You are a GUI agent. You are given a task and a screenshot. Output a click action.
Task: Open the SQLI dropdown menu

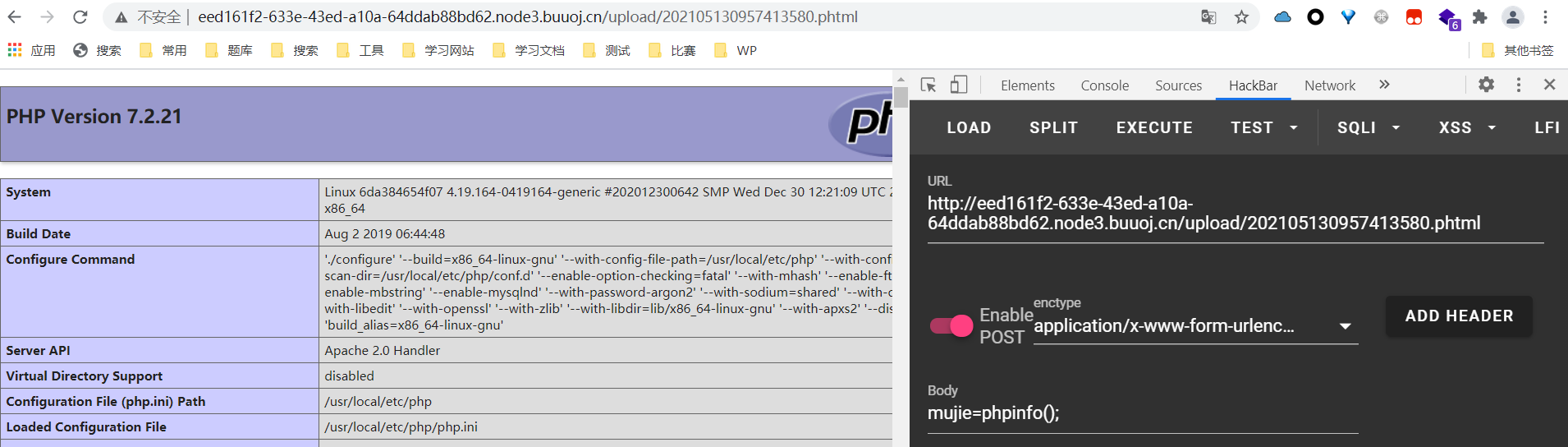(x=1368, y=128)
